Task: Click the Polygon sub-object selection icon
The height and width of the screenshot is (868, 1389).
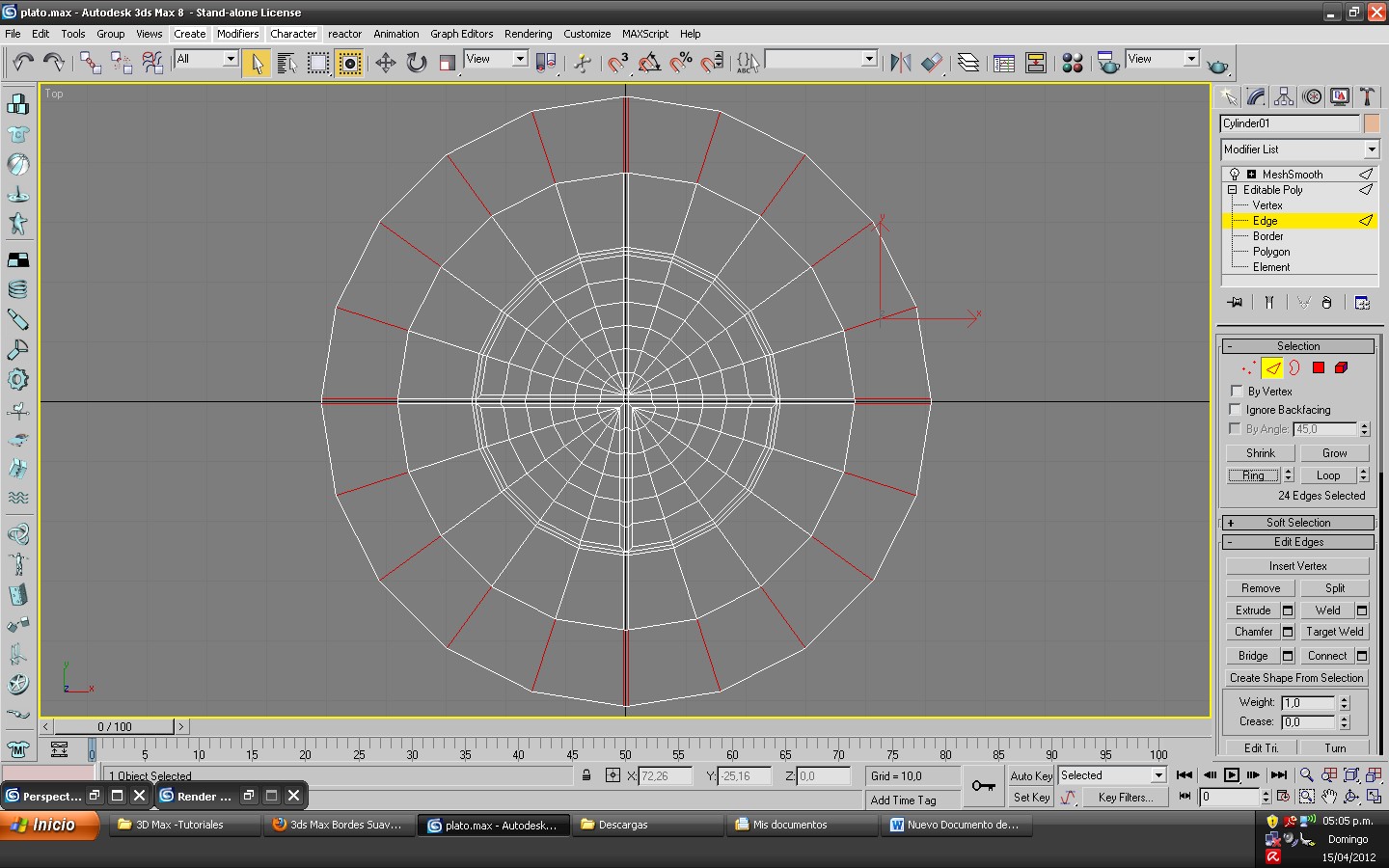Action: tap(1318, 367)
